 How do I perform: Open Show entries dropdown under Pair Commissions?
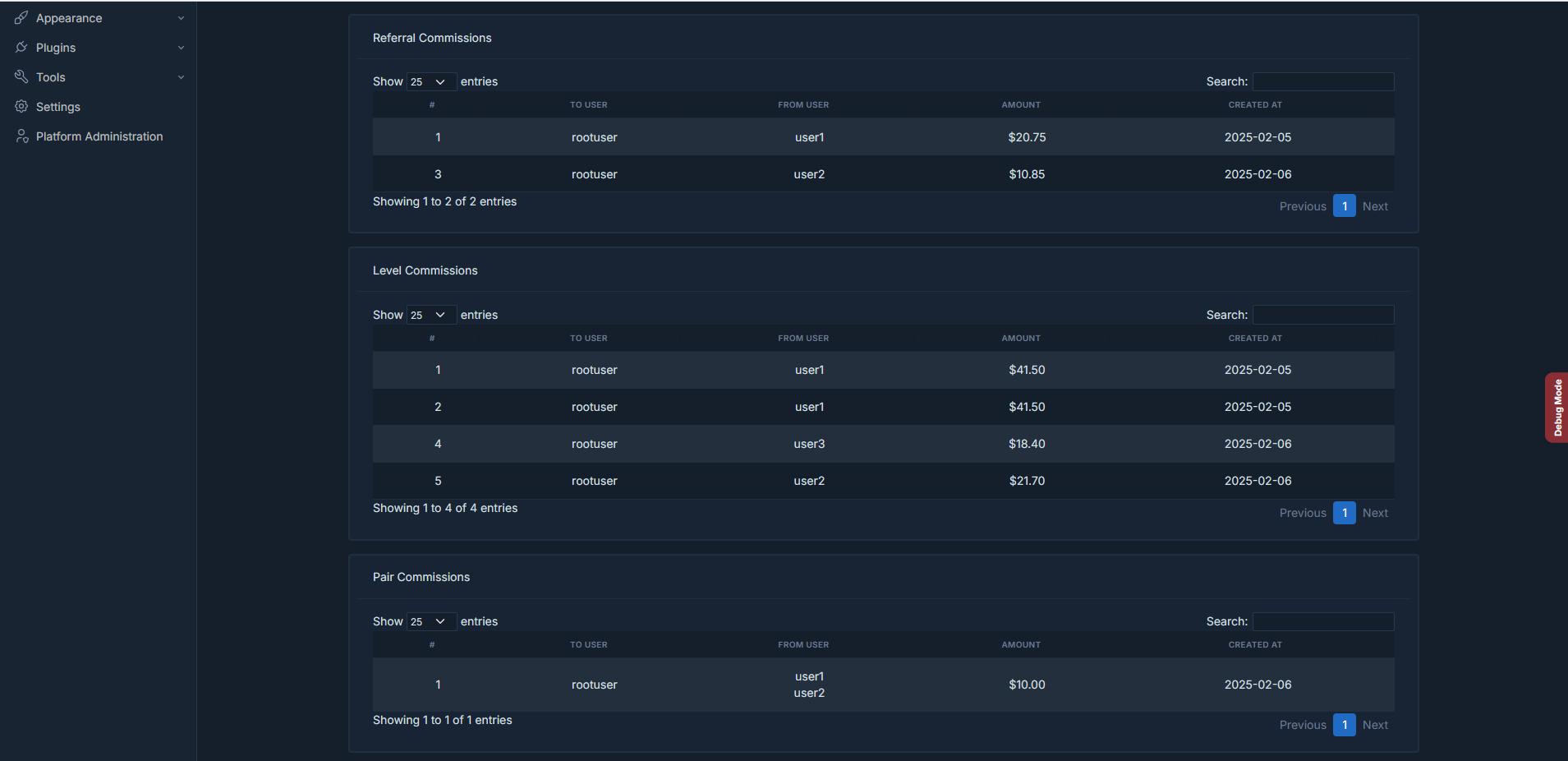[x=430, y=621]
